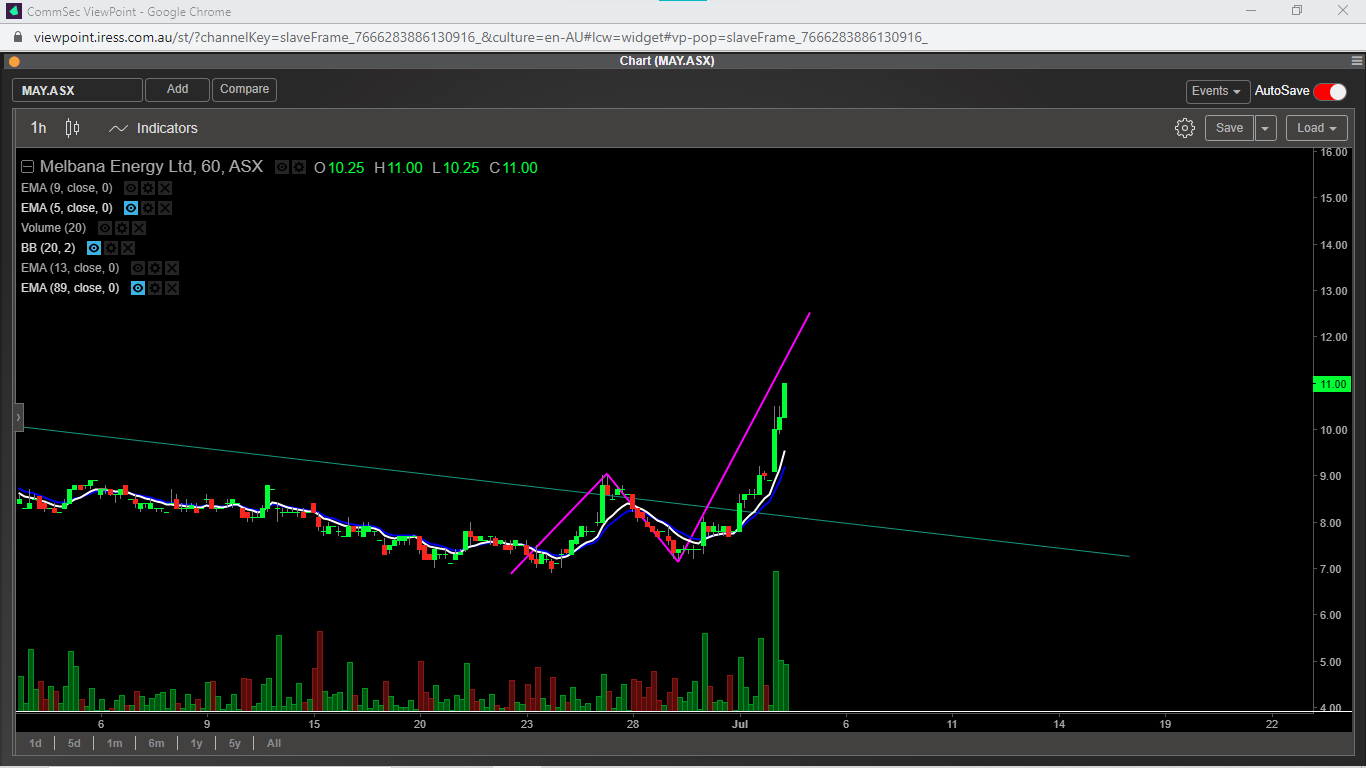The image size is (1366, 768).
Task: Open settings for Volume (20) indicator
Action: click(122, 228)
